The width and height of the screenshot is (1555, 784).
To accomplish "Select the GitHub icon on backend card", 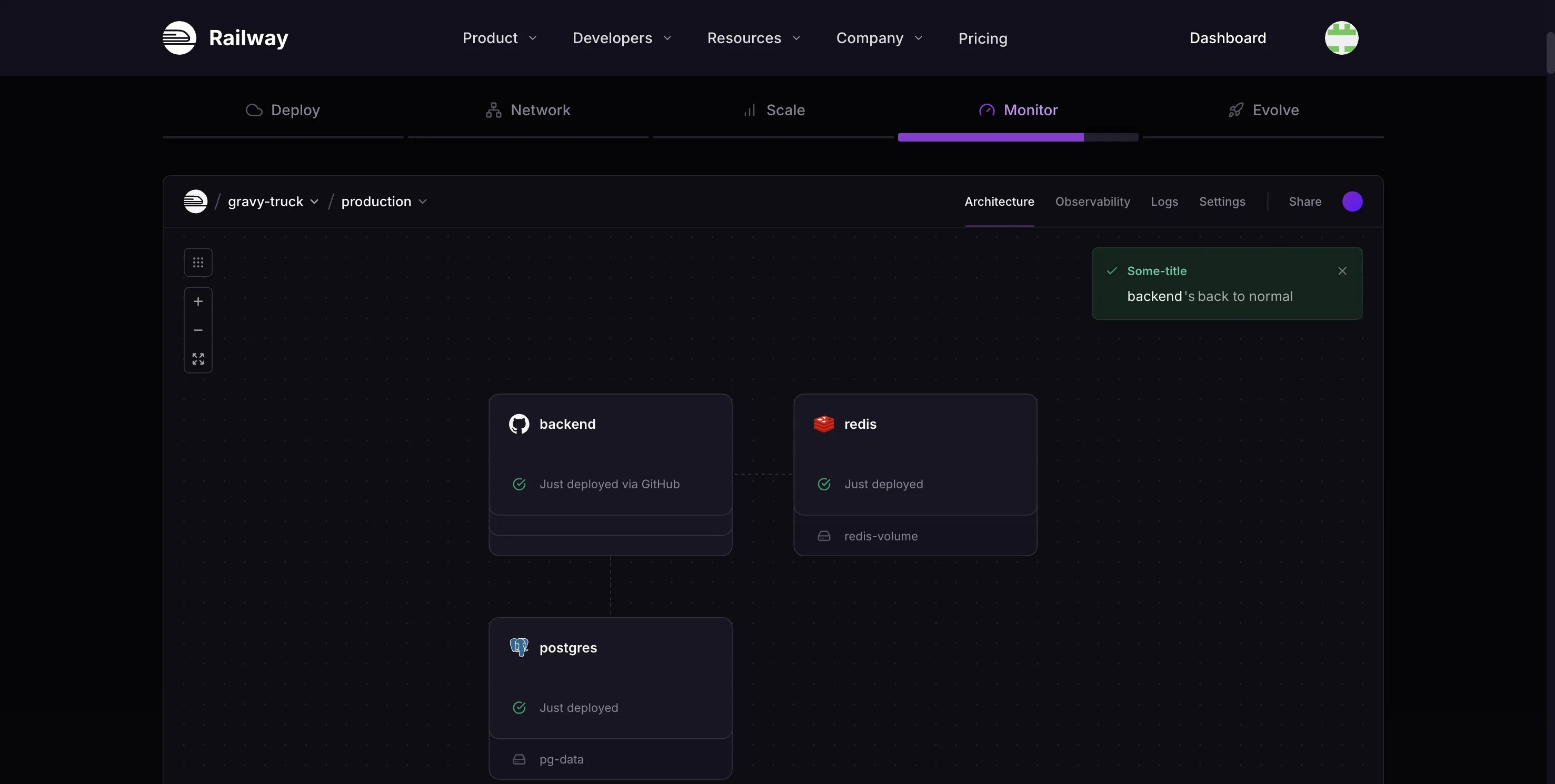I will click(519, 424).
